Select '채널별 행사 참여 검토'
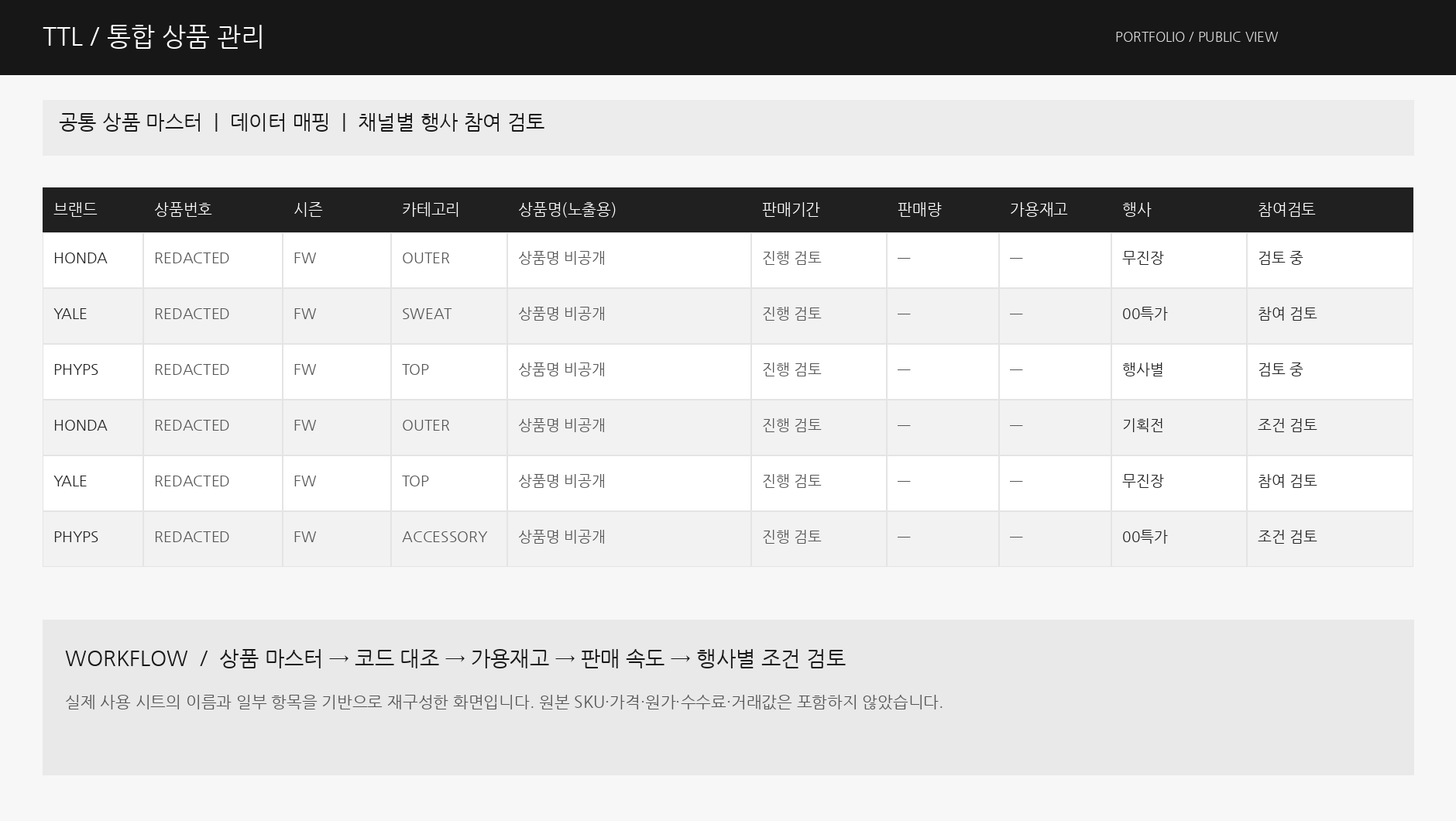Image resolution: width=1456 pixels, height=821 pixels. [451, 122]
